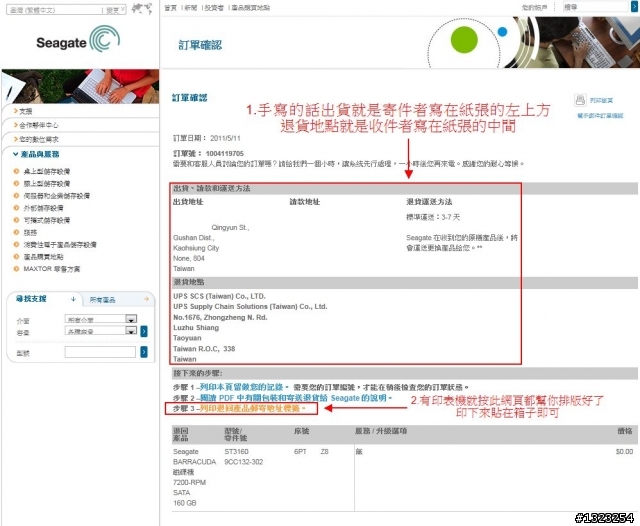Click Taiwan R.O.C, 338 address line
The image size is (640, 526).
tap(204, 348)
